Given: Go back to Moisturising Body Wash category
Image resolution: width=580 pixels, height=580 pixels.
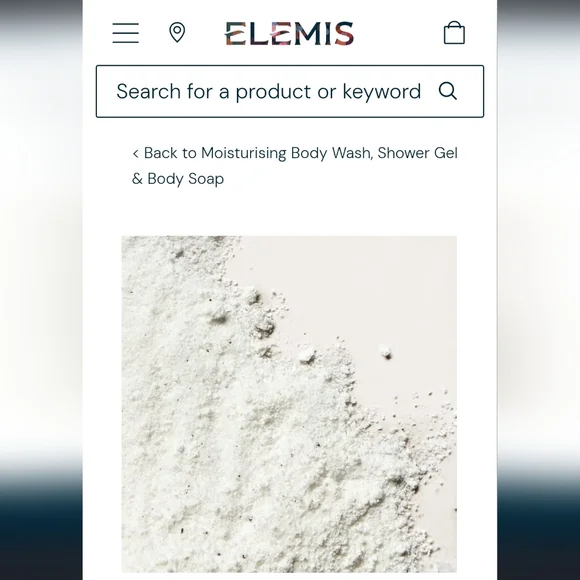Looking at the screenshot, I should click(x=295, y=166).
